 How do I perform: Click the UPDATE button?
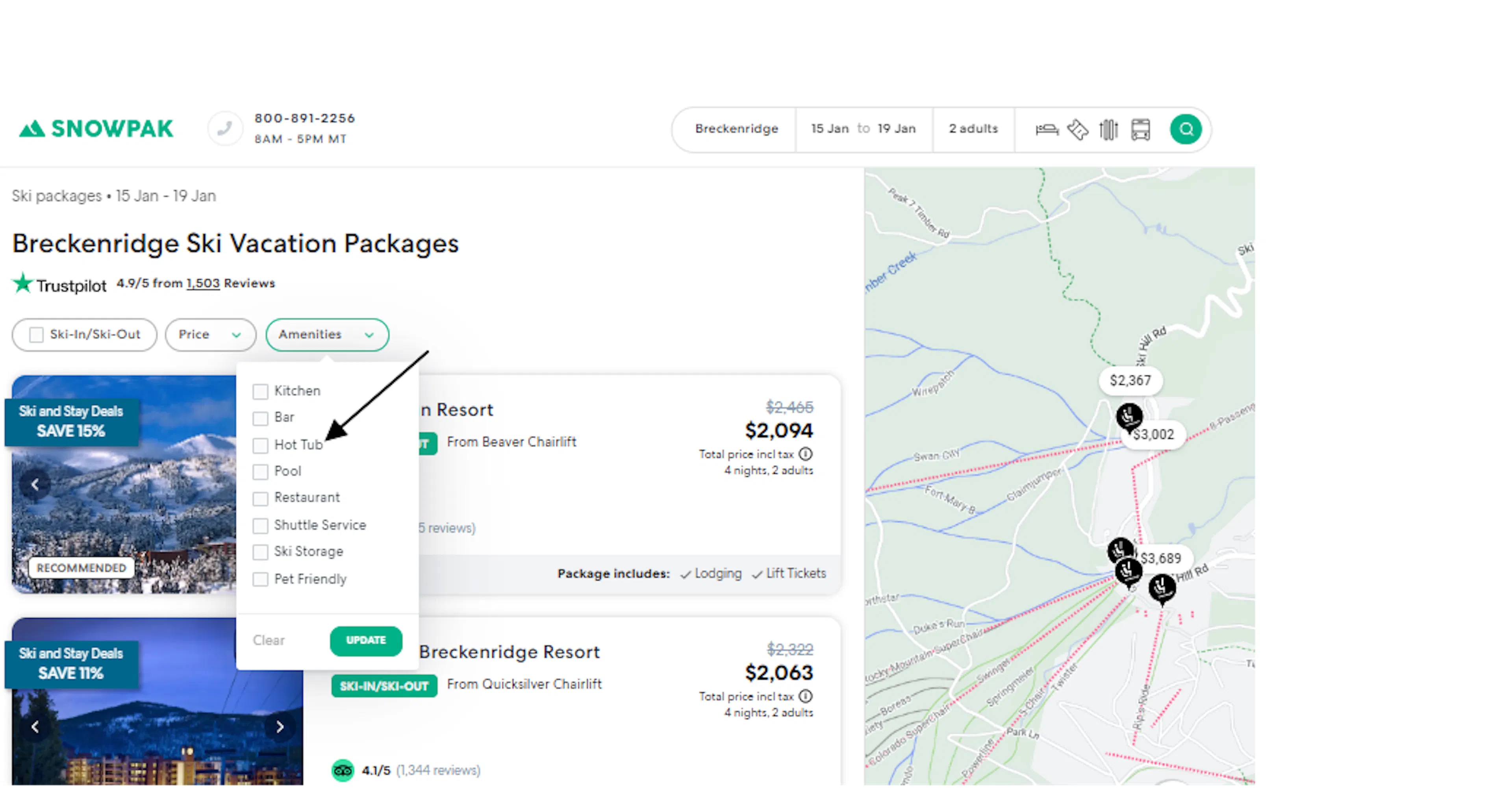pyautogui.click(x=366, y=640)
